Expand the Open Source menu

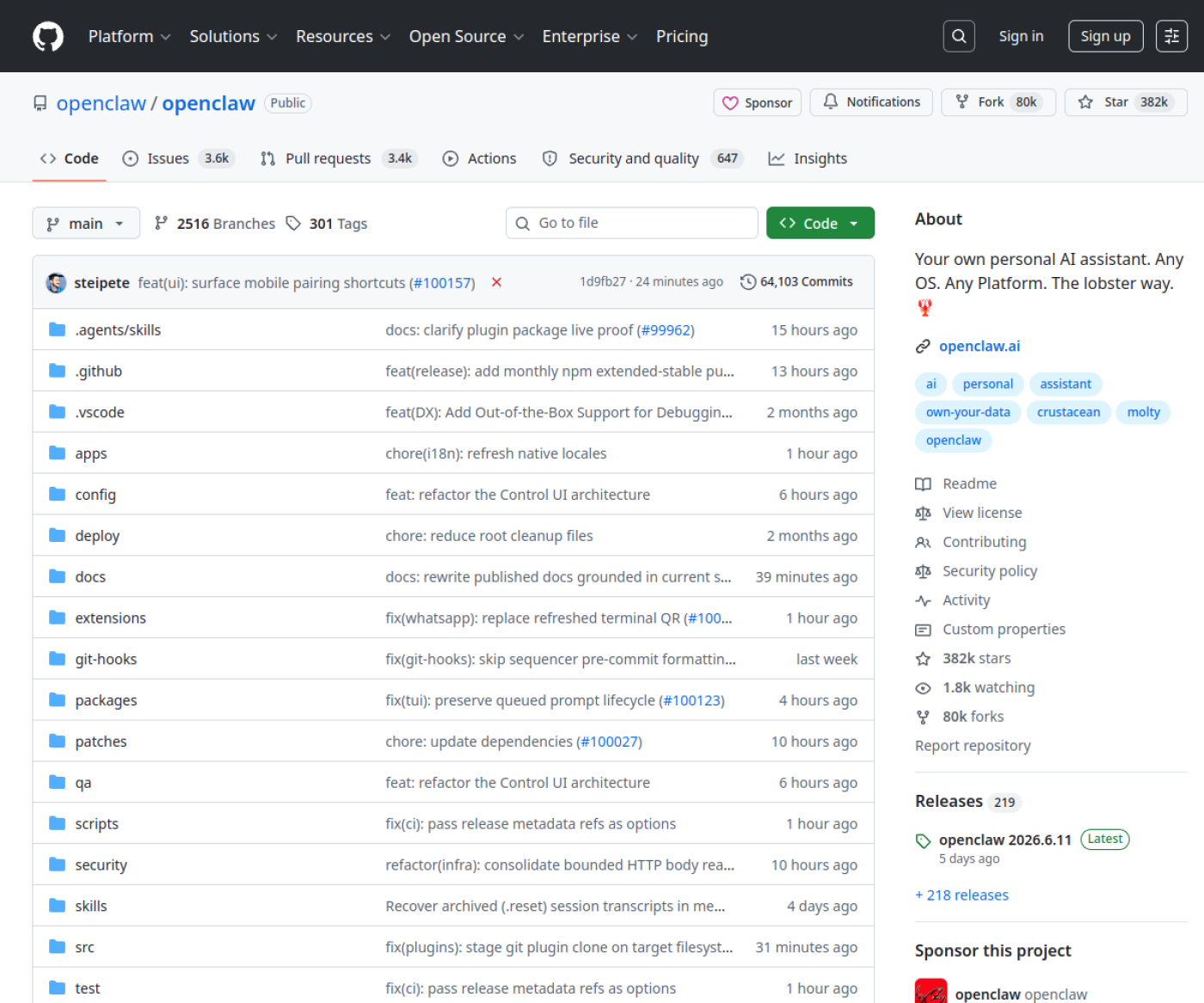(x=467, y=36)
